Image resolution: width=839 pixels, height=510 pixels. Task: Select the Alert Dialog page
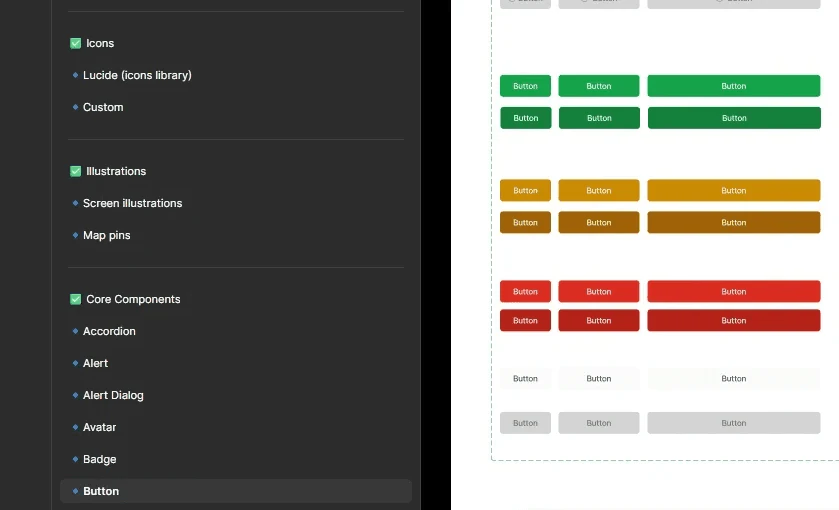[113, 395]
